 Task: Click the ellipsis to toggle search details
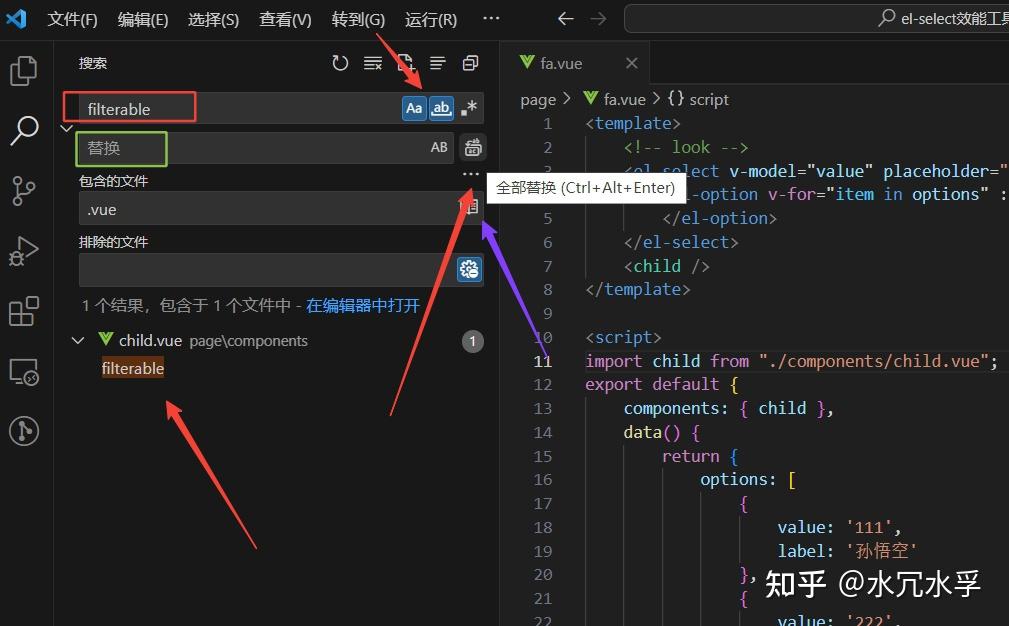[470, 173]
